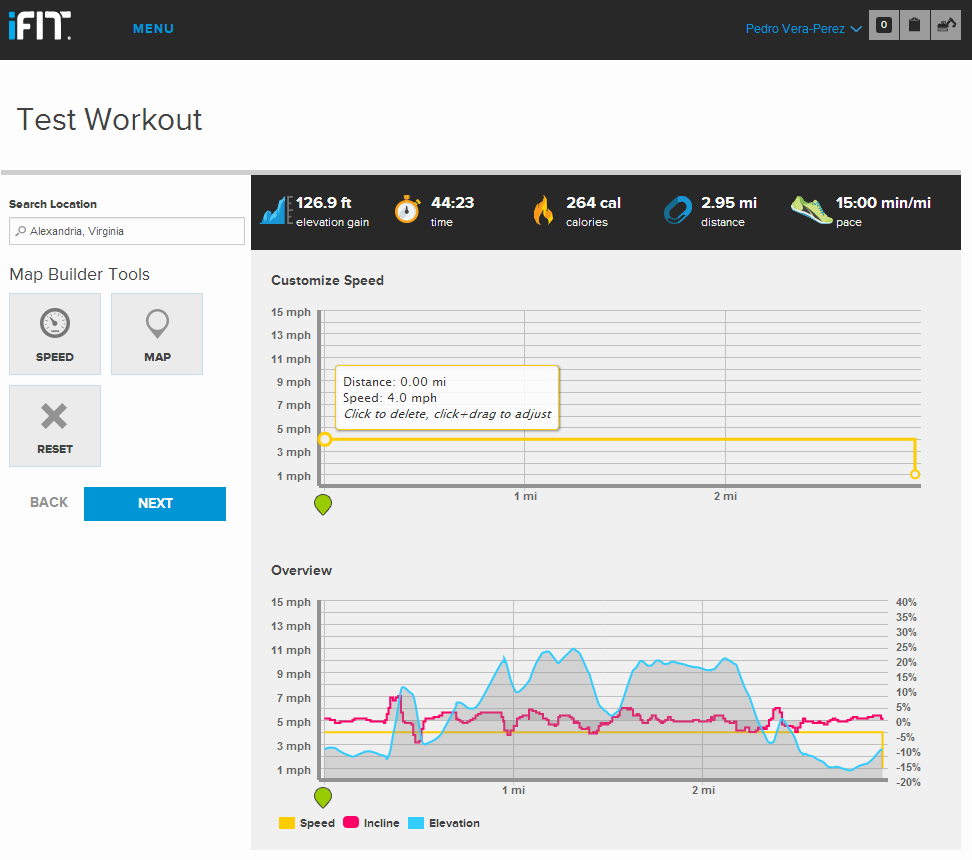Image resolution: width=972 pixels, height=860 pixels.
Task: Click the stopwatch time icon
Action: (407, 210)
